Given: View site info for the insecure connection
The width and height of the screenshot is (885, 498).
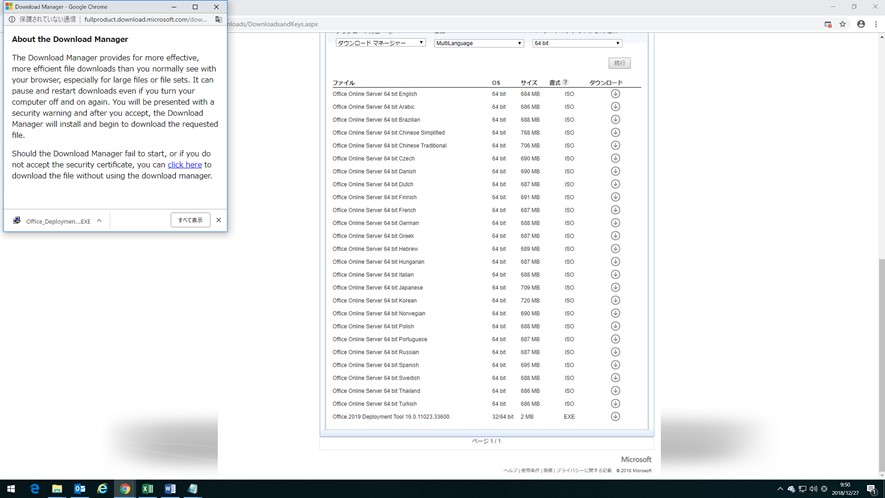Looking at the screenshot, I should tap(12, 19).
